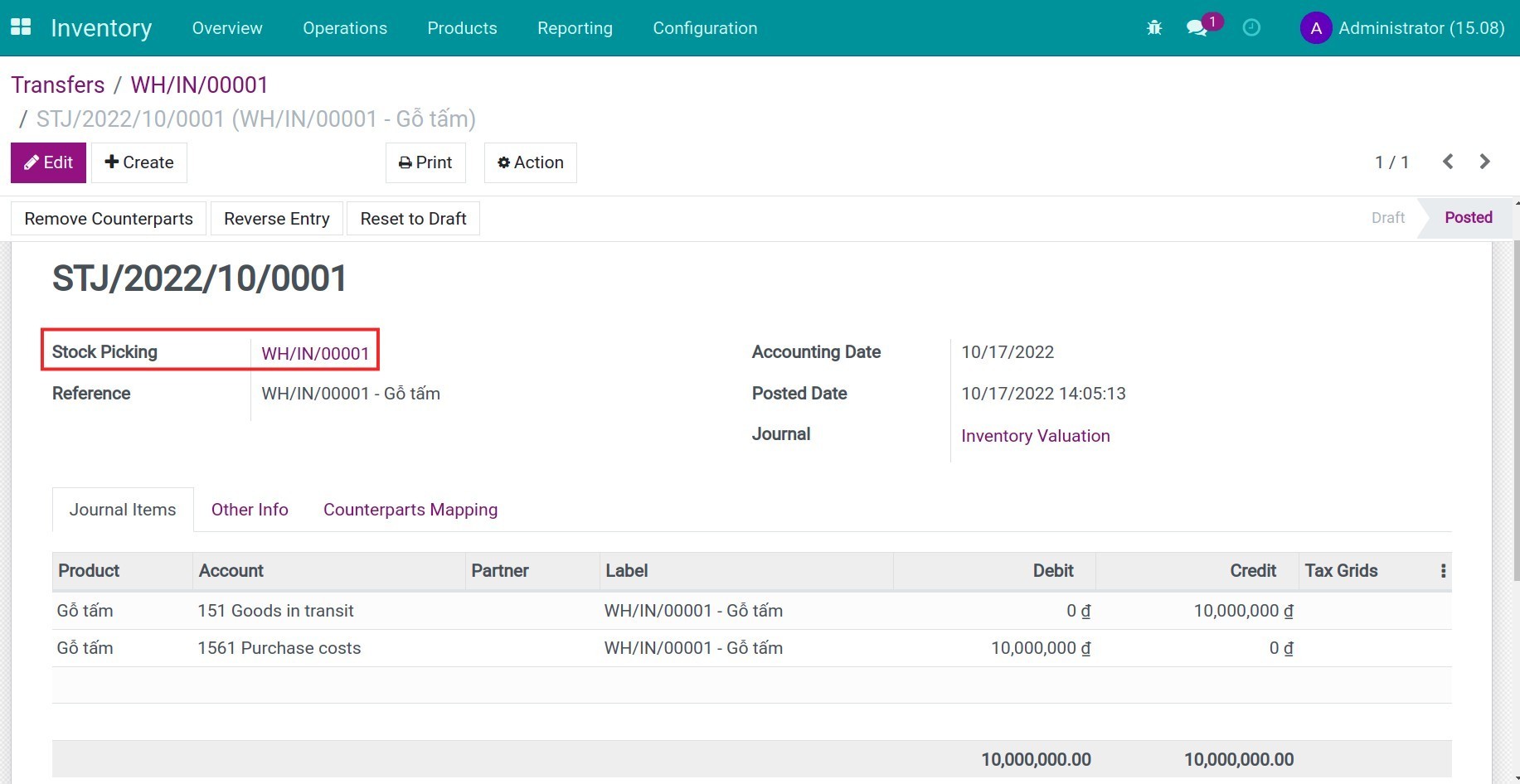Click the Reverse Entry button

[276, 219]
